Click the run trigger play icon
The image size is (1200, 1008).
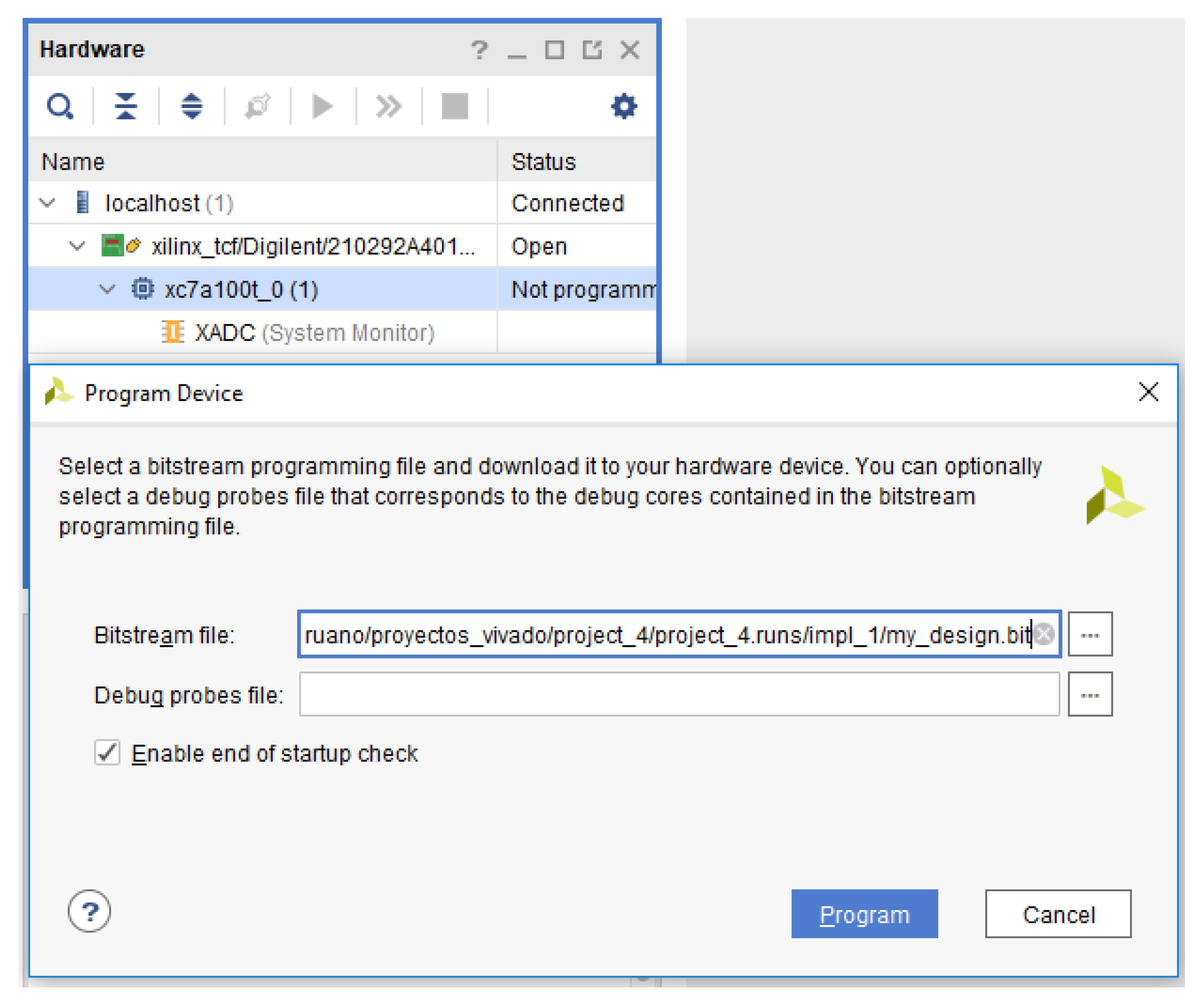323,107
